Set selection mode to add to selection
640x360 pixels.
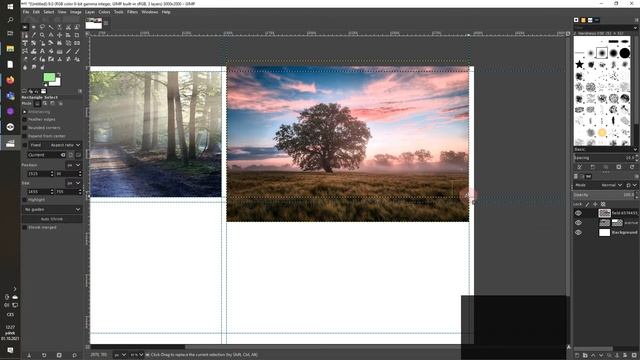[45, 104]
